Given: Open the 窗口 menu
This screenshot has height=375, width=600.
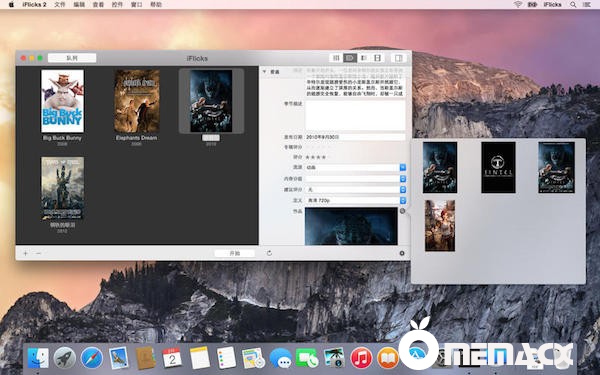Looking at the screenshot, I should [x=137, y=5].
